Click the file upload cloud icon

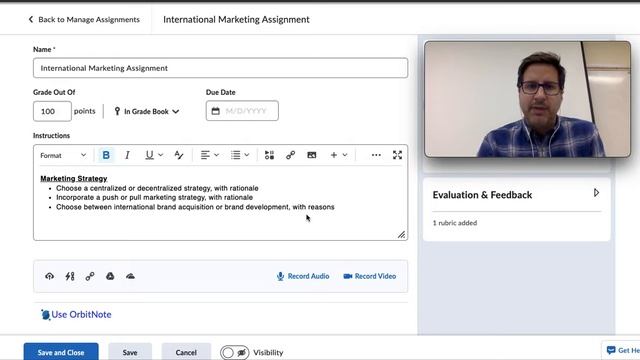[49, 276]
